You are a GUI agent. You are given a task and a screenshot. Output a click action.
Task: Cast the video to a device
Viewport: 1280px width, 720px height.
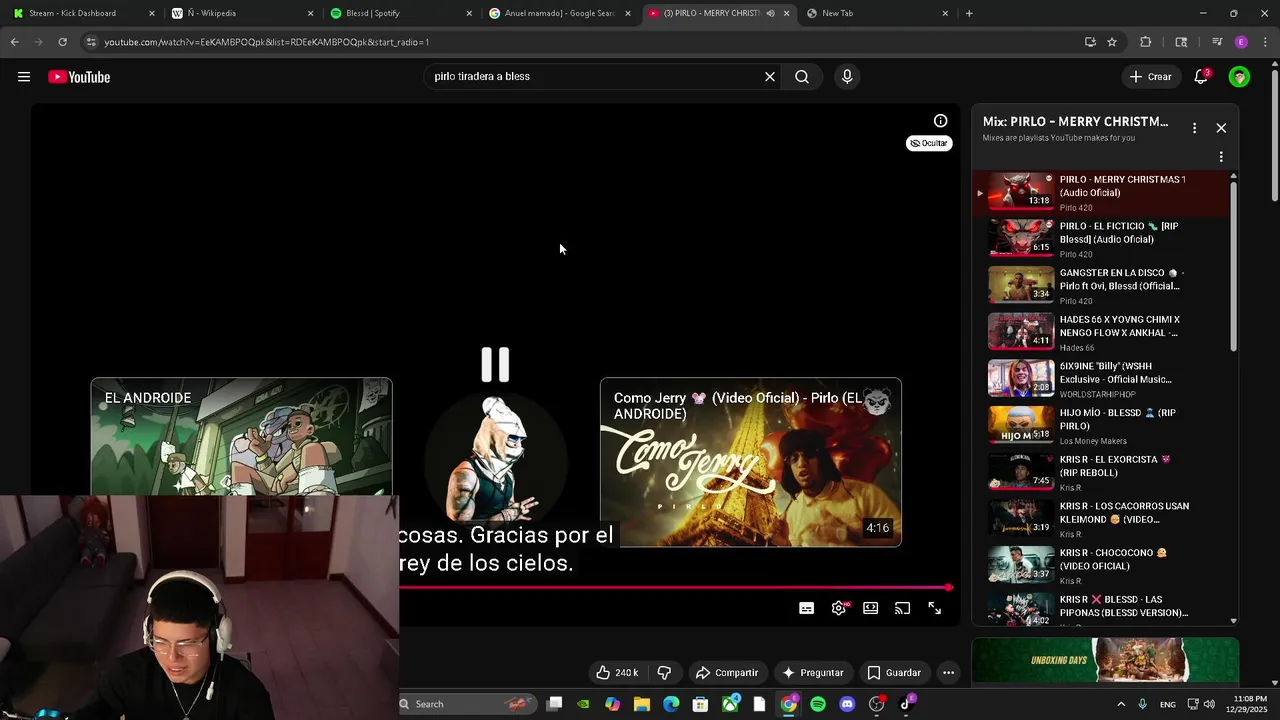click(903, 608)
